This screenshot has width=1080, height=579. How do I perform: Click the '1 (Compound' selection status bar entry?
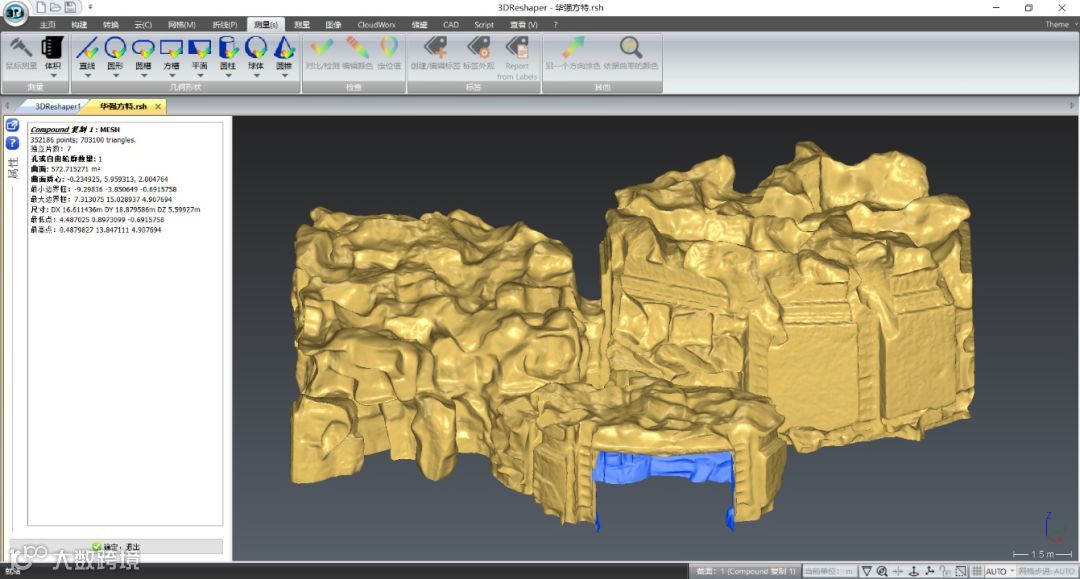pyautogui.click(x=745, y=571)
